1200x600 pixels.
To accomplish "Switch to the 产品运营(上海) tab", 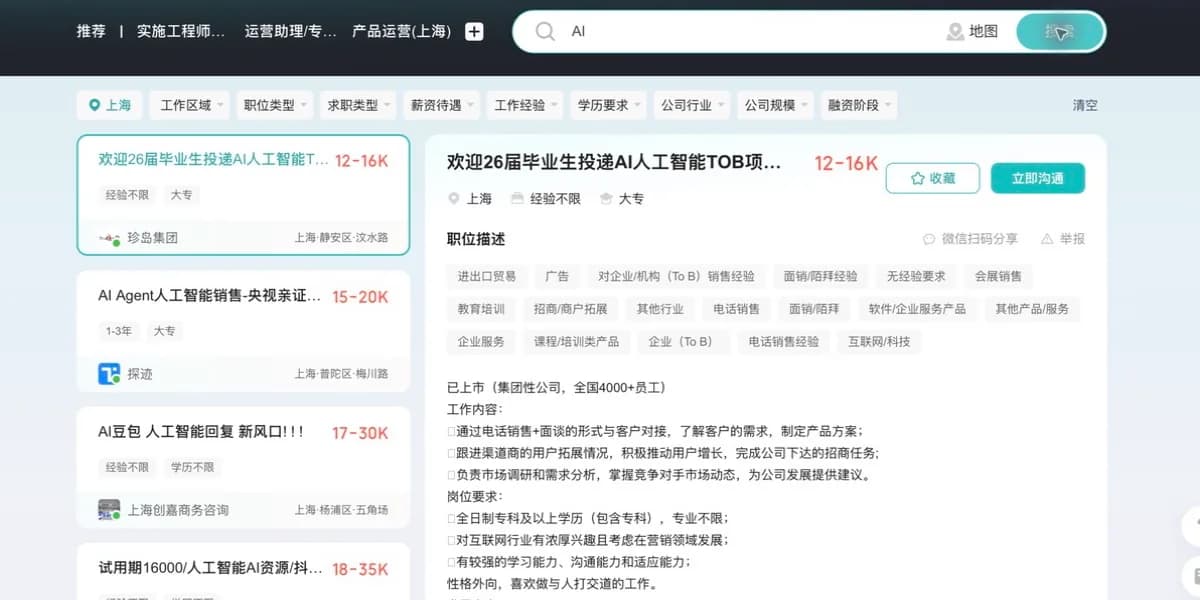I will [401, 31].
